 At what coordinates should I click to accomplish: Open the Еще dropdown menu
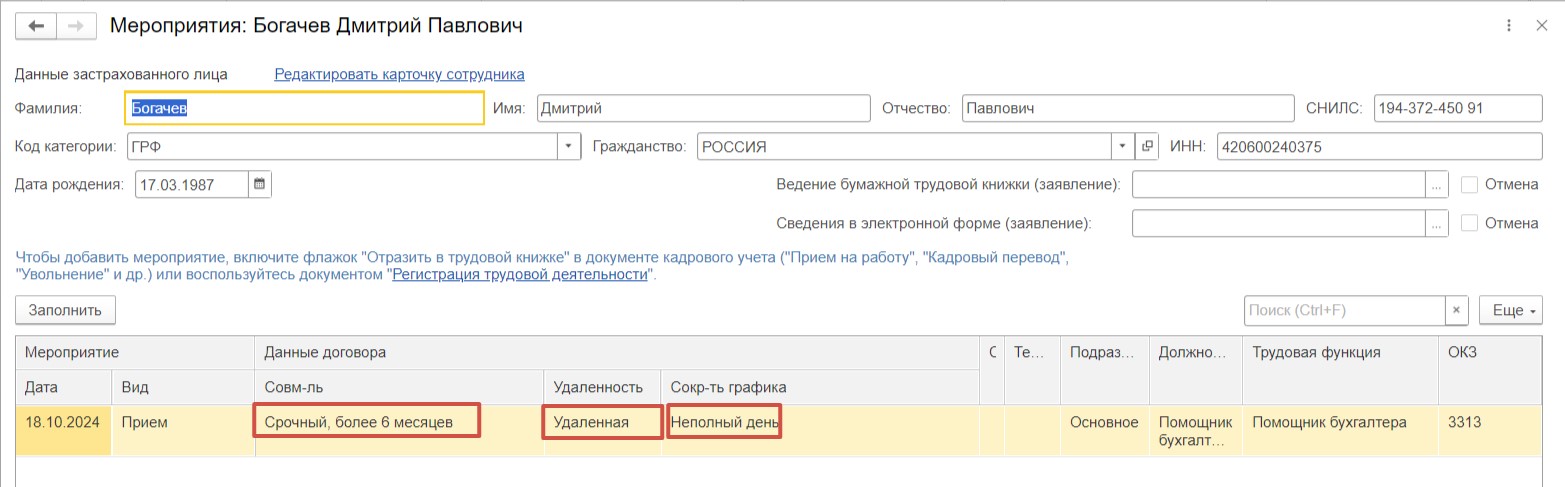[1510, 310]
